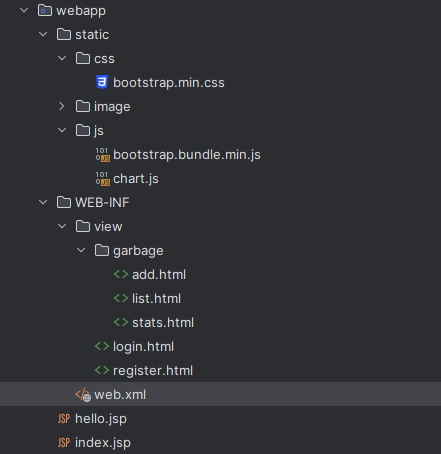Click the HTML icon of stats.html
The height and width of the screenshot is (454, 441).
coord(121,322)
